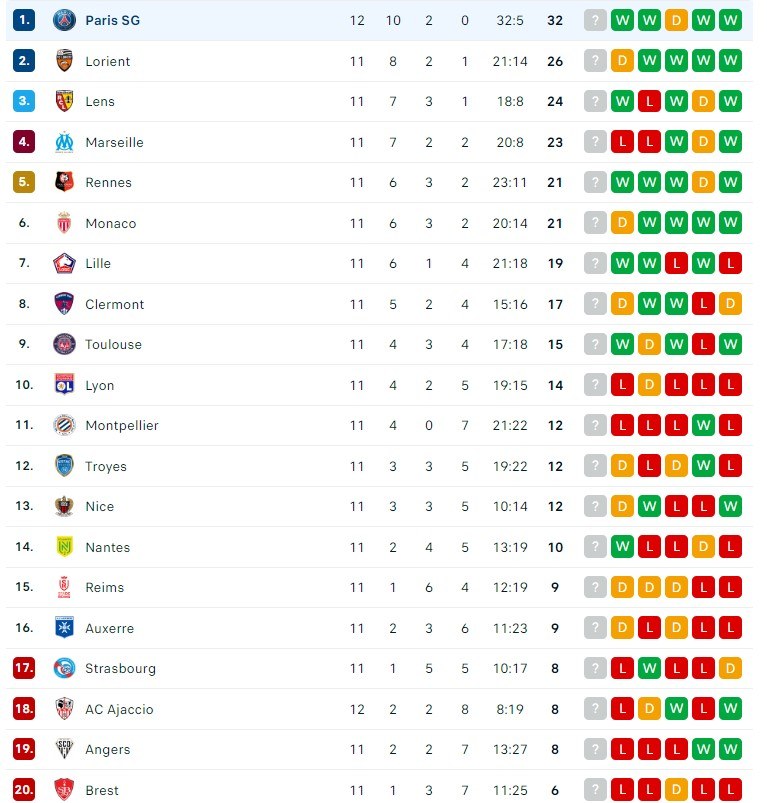Select the Lyon club crest
Viewport: 767px width, 803px height.
(x=64, y=385)
